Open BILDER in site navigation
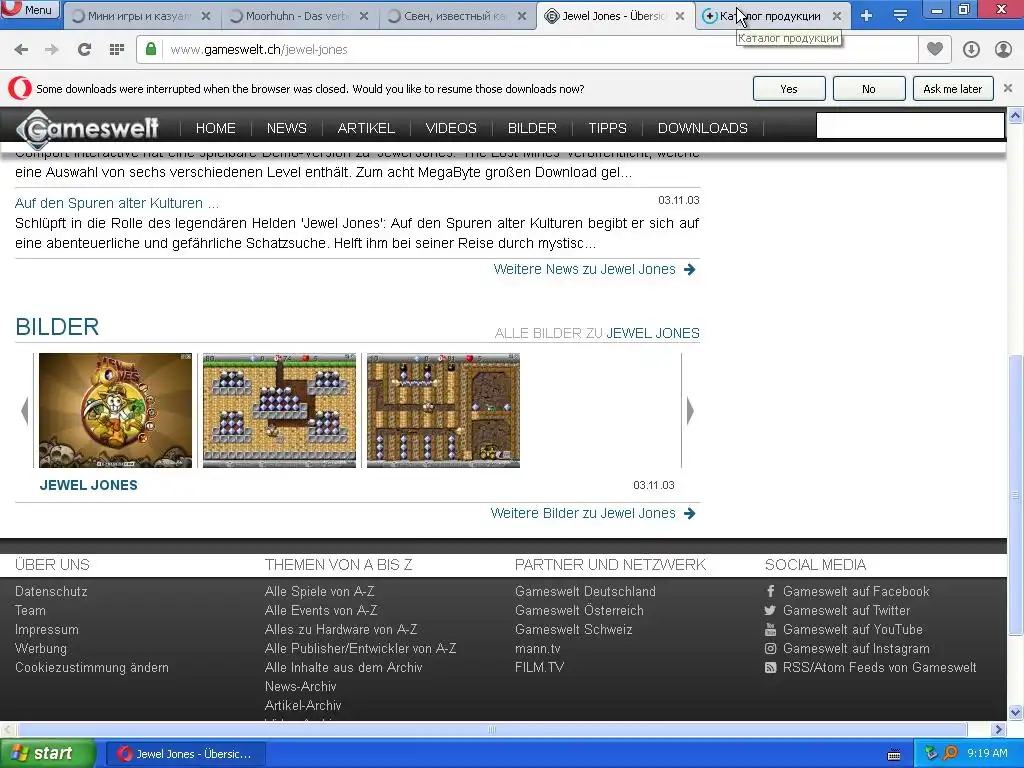 coord(532,128)
